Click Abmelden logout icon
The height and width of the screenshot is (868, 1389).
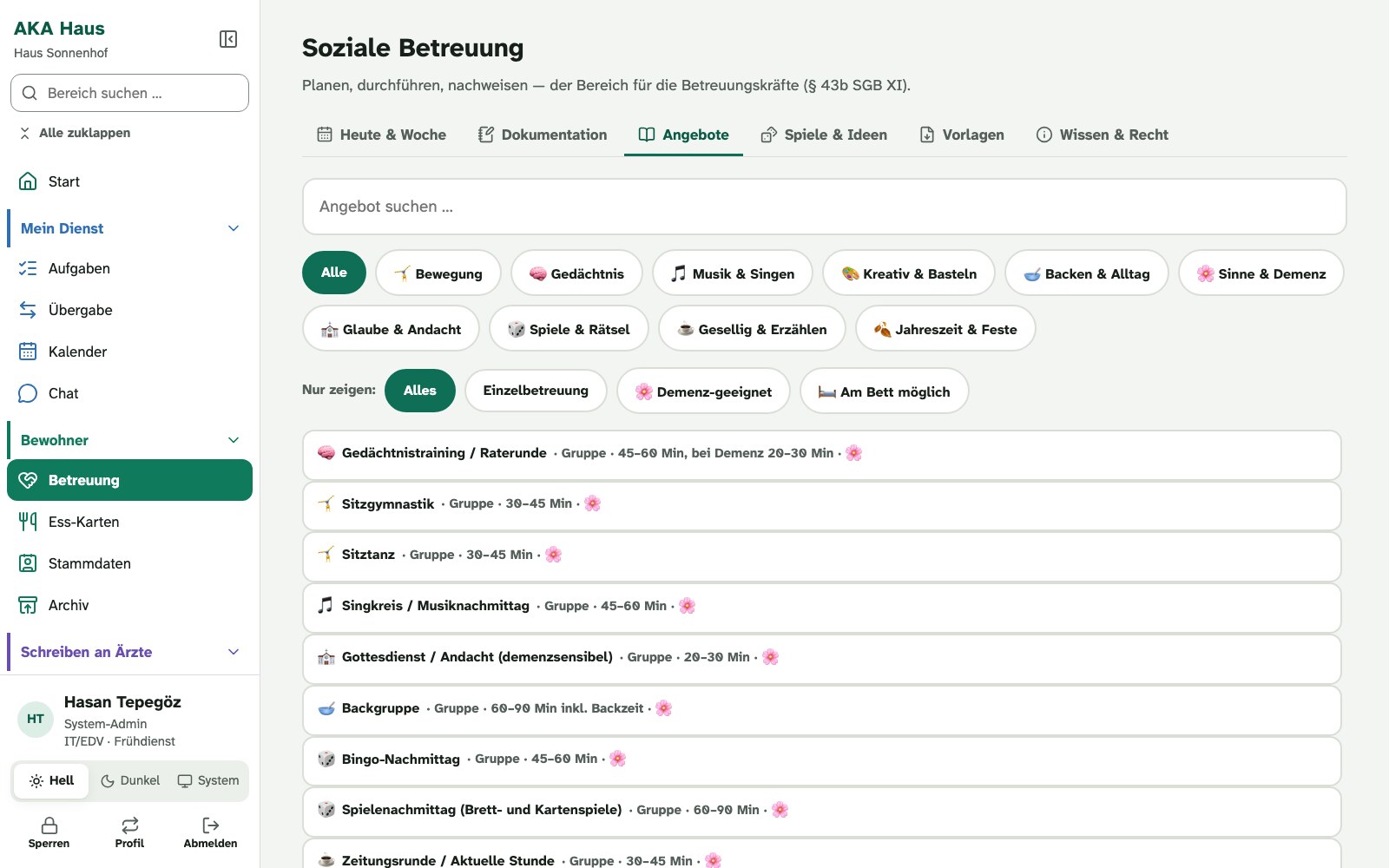coord(210,825)
